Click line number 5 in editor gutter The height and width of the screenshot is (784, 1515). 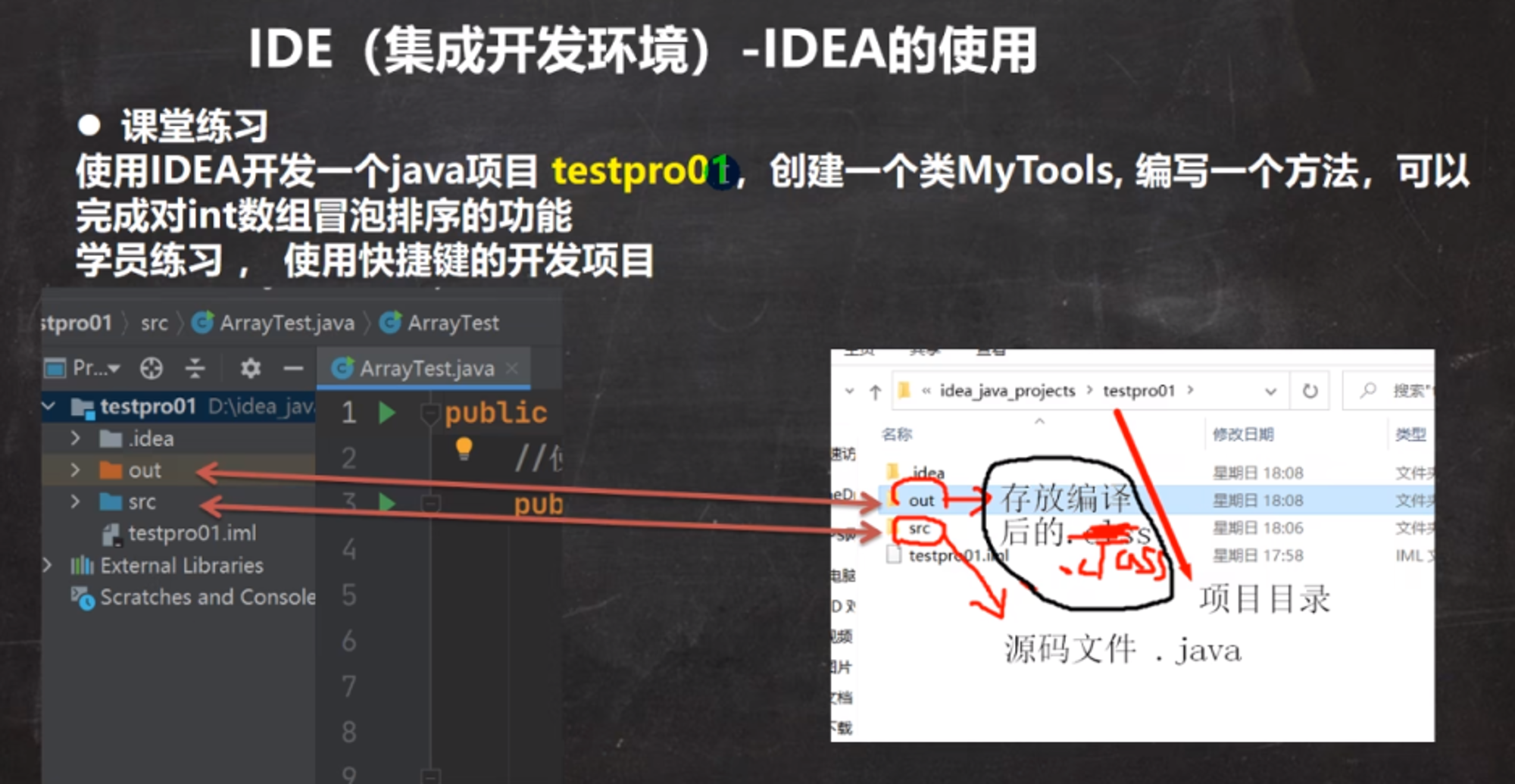[x=348, y=595]
